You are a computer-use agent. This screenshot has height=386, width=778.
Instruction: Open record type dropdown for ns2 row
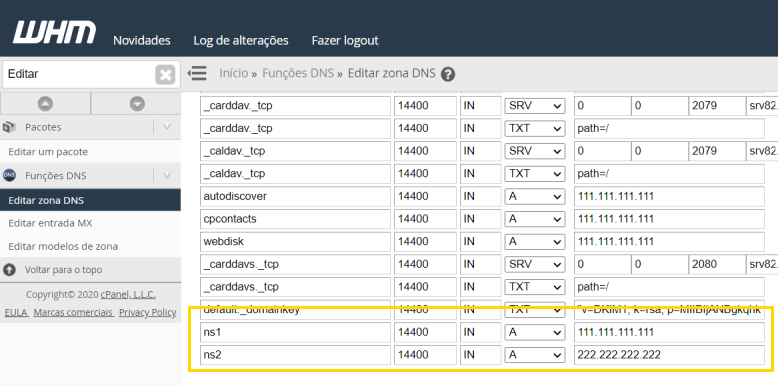coord(534,355)
